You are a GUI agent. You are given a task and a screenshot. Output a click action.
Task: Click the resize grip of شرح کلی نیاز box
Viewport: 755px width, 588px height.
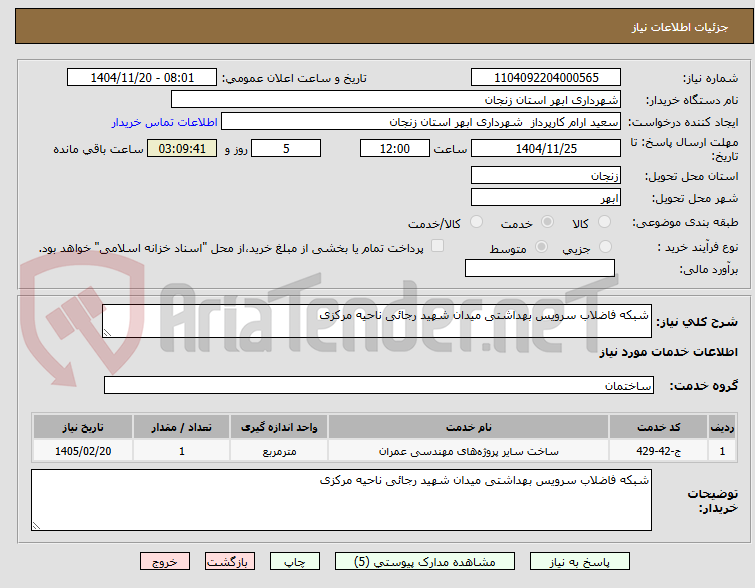click(107, 333)
